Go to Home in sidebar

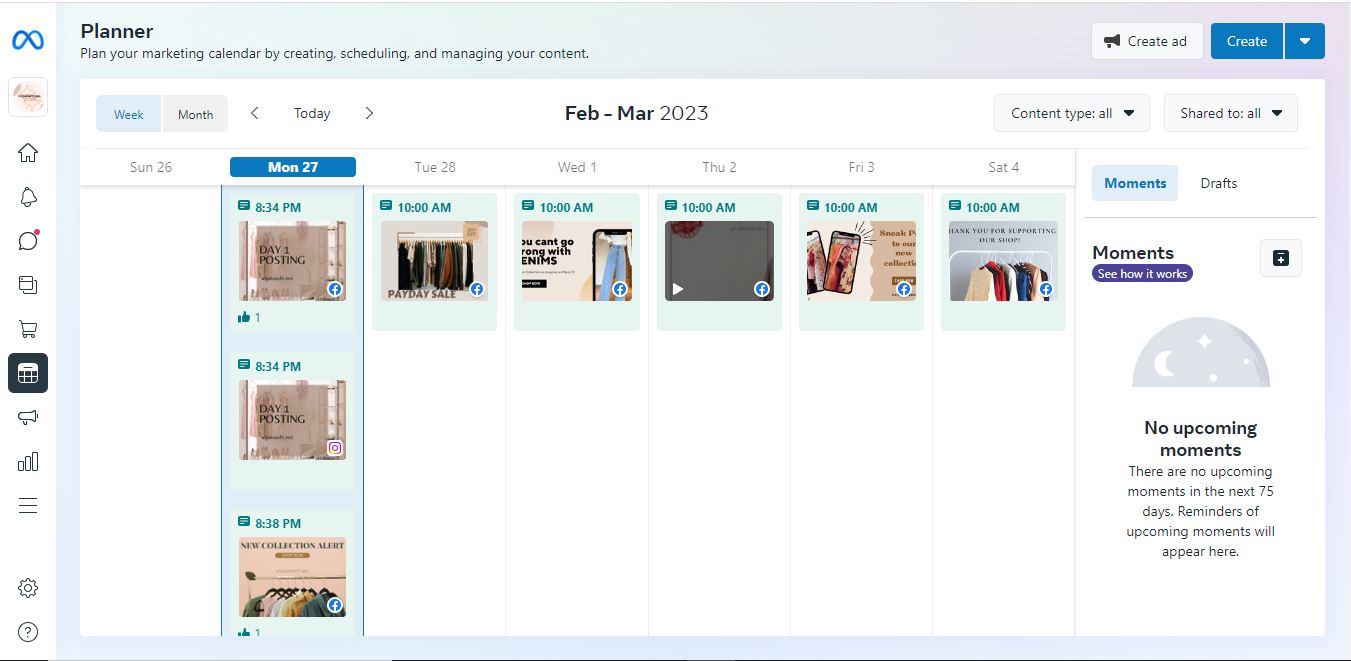[28, 153]
